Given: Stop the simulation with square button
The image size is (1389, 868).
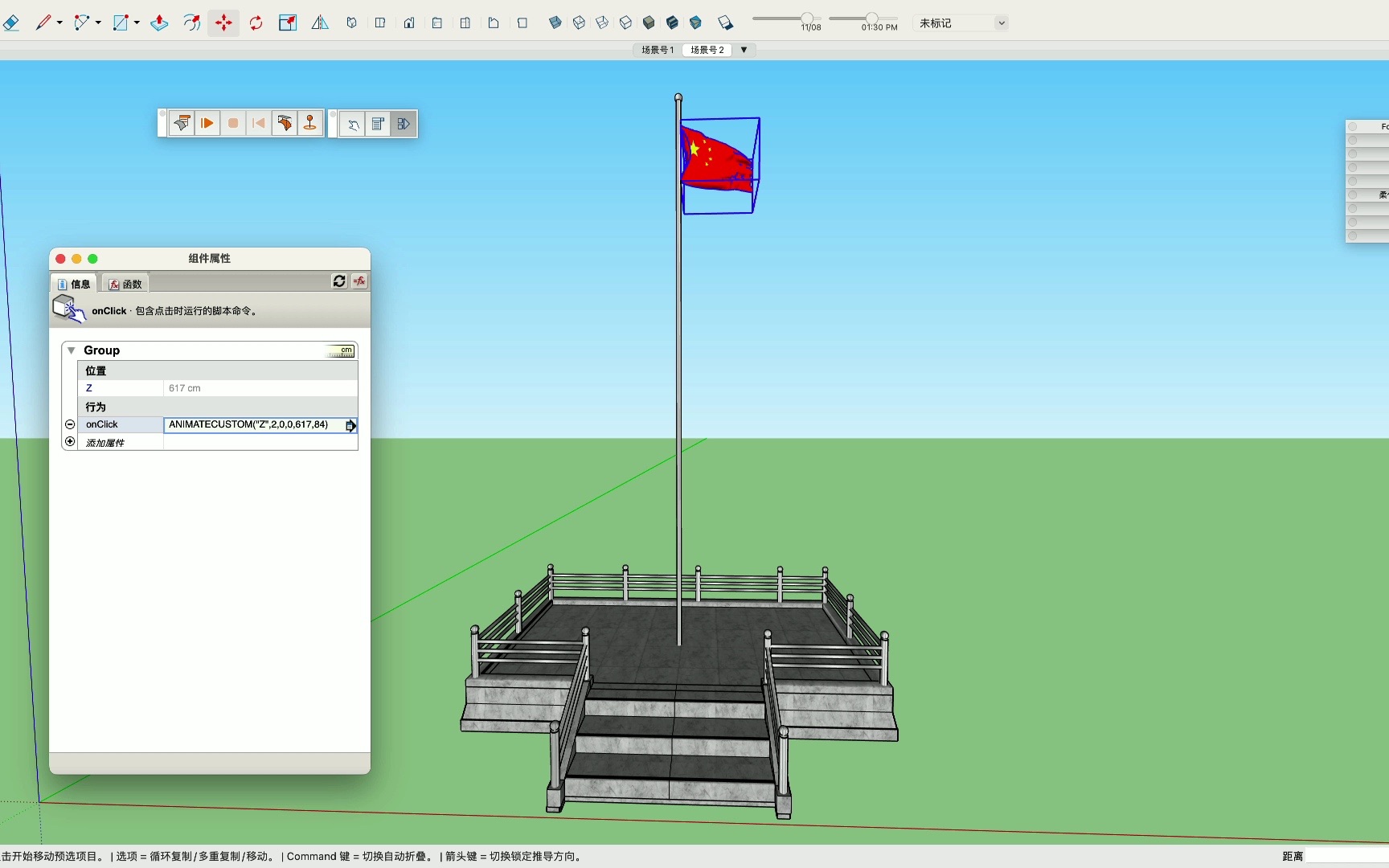Looking at the screenshot, I should coord(233,124).
